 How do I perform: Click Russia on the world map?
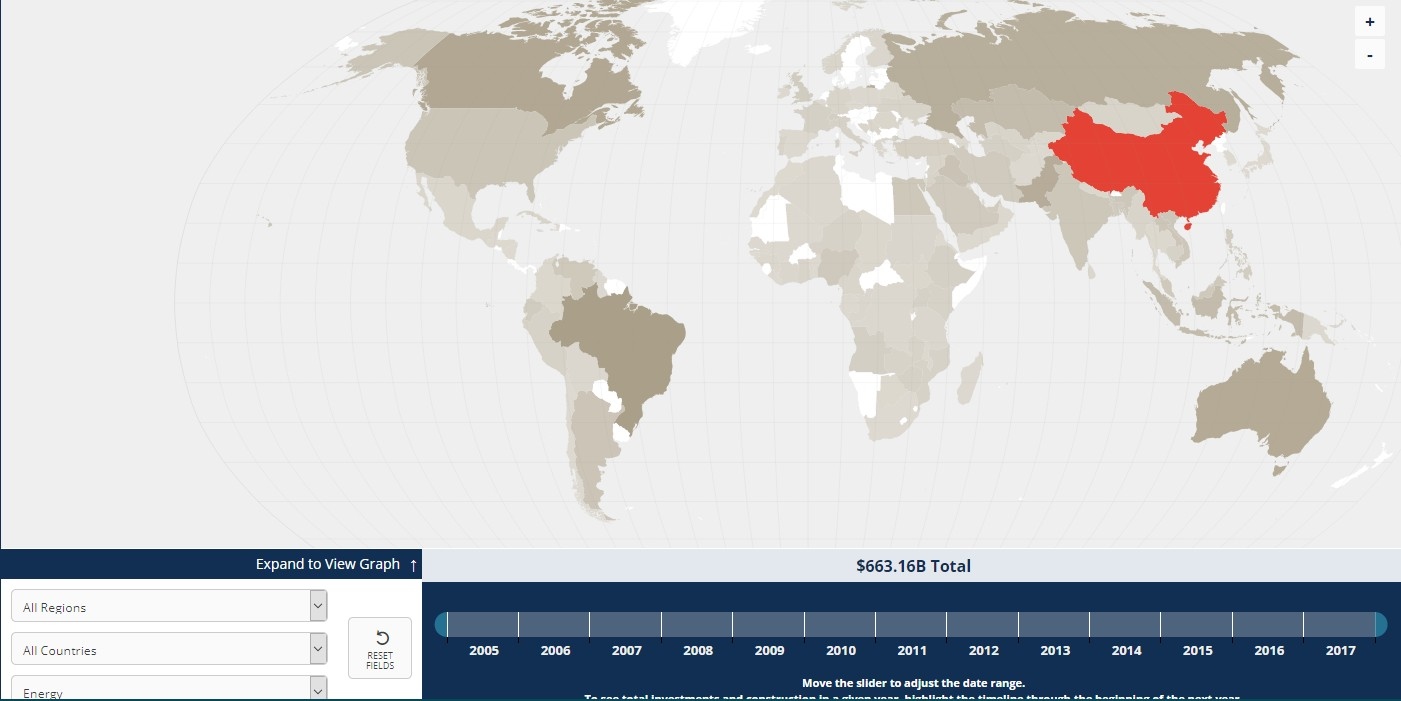pyautogui.click(x=1050, y=70)
